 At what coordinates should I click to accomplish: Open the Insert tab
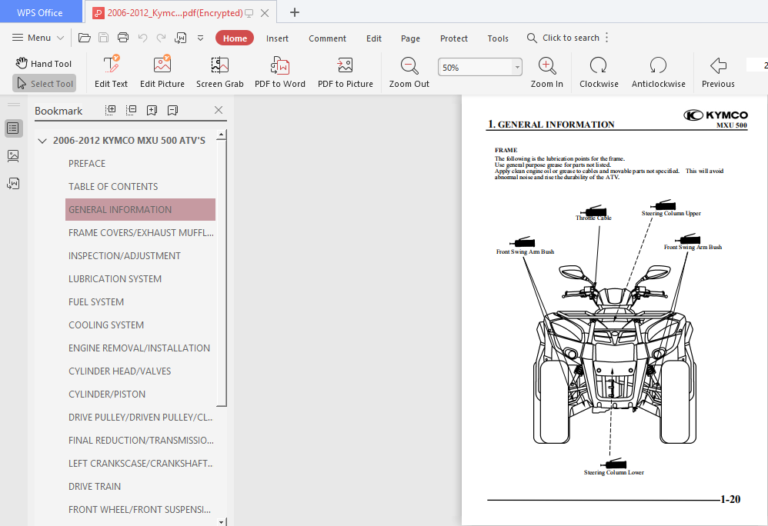pos(277,38)
